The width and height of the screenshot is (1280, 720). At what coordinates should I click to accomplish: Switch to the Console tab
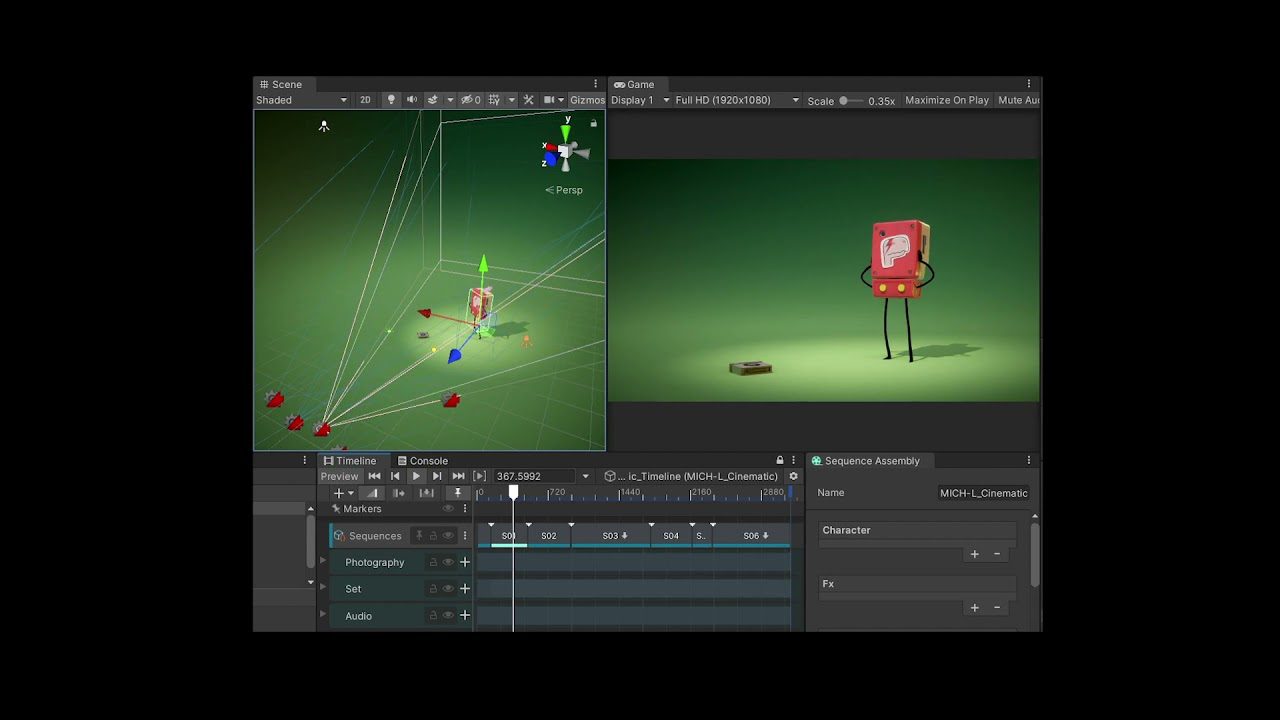423,461
